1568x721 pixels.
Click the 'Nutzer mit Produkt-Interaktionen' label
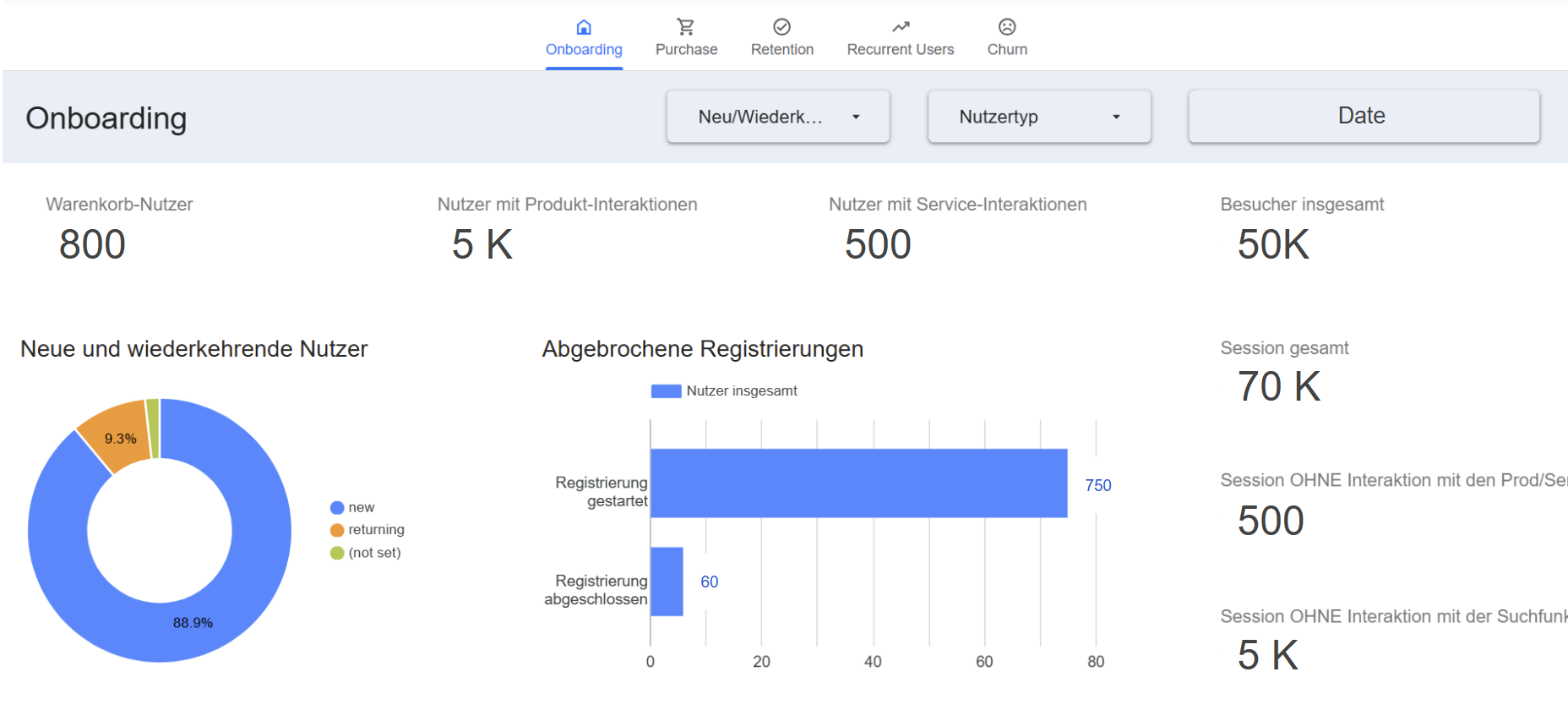coord(568,205)
